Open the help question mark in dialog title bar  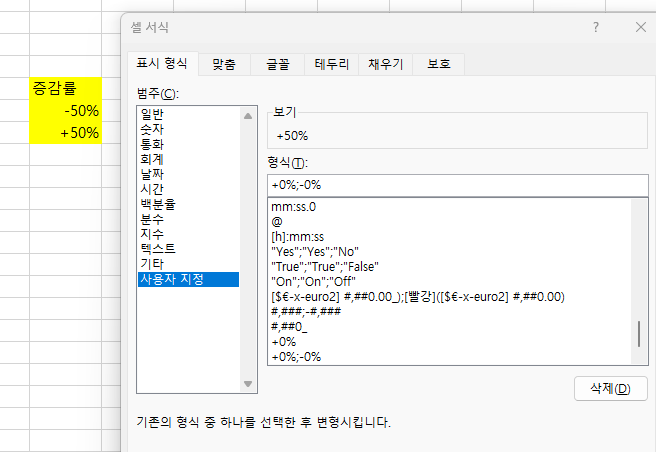click(596, 28)
